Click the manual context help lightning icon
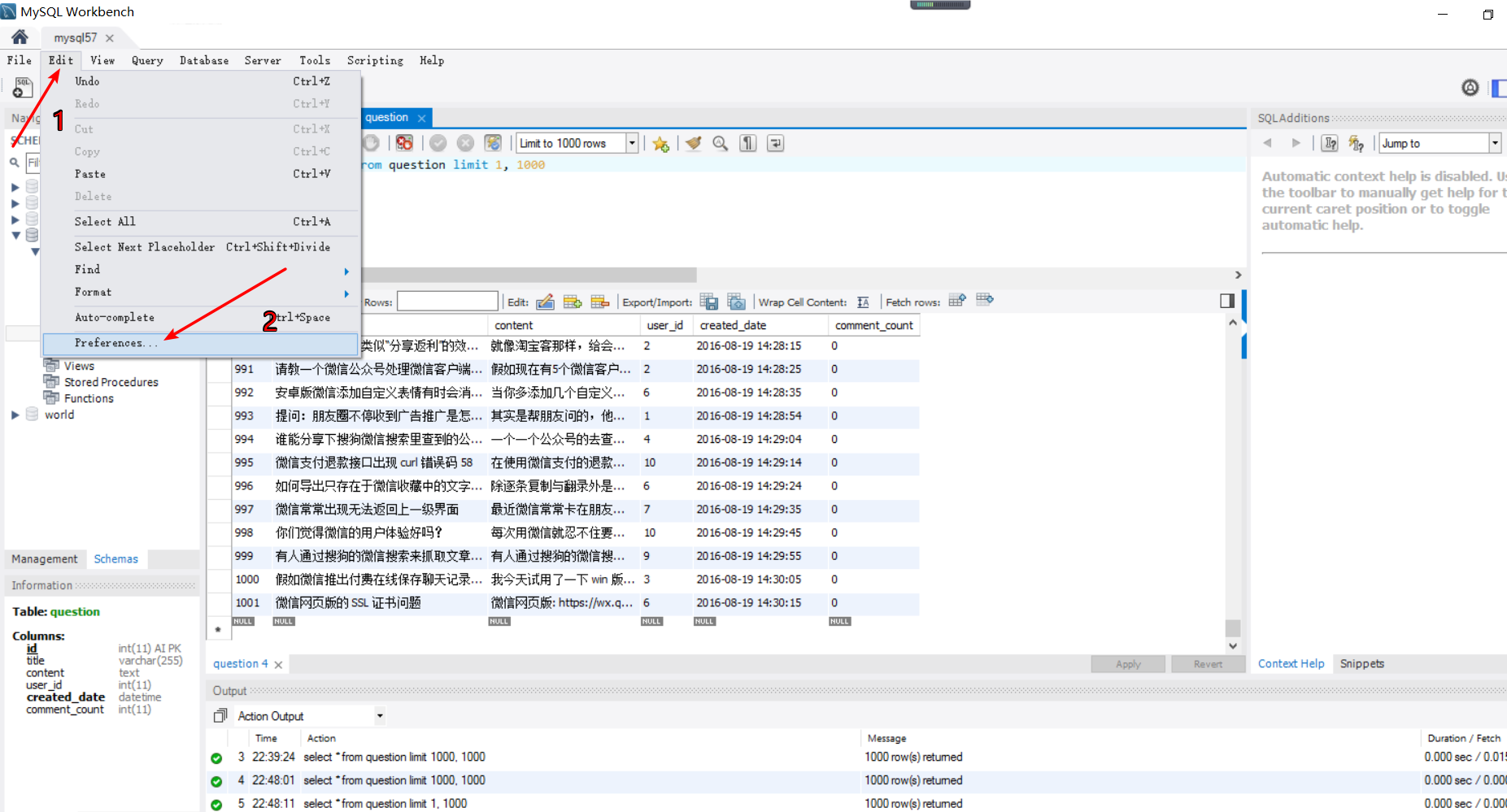 click(x=1356, y=143)
